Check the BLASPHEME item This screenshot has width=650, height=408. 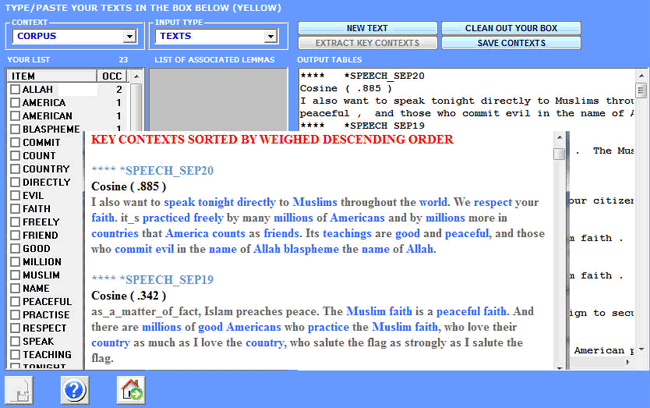[15, 129]
